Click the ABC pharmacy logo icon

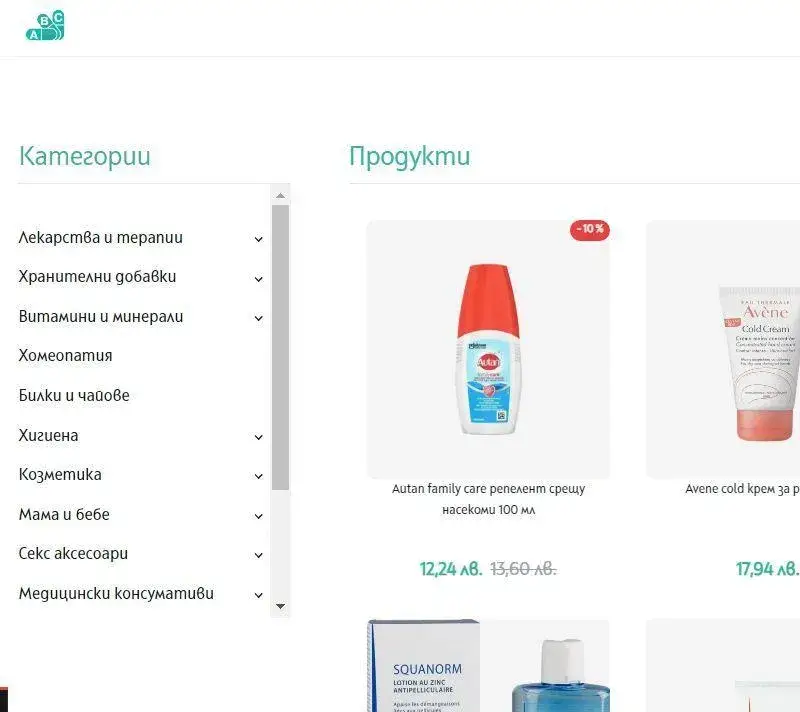point(45,26)
